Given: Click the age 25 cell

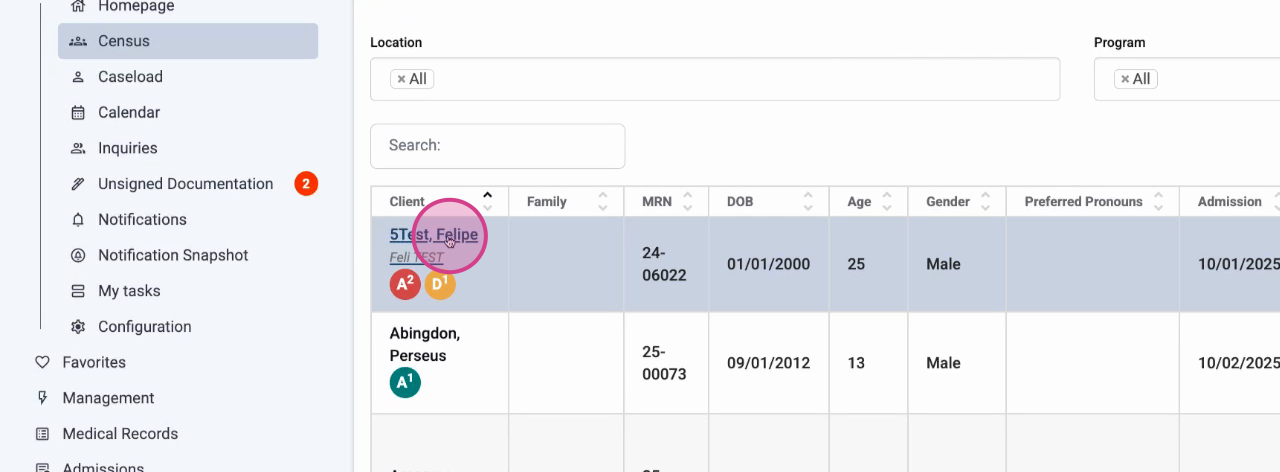Looking at the screenshot, I should point(869,264).
